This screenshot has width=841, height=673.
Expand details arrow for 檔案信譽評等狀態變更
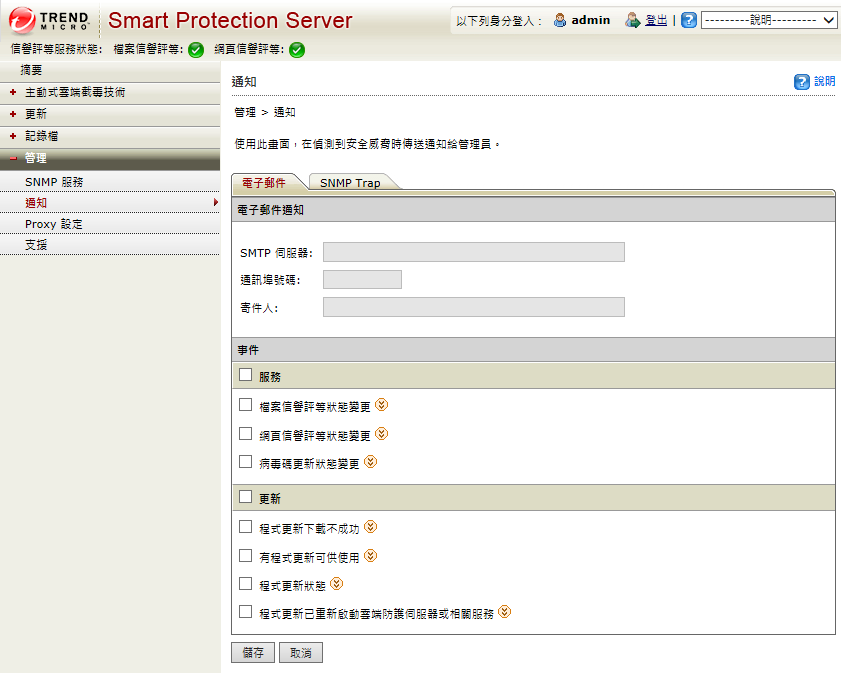coord(381,405)
